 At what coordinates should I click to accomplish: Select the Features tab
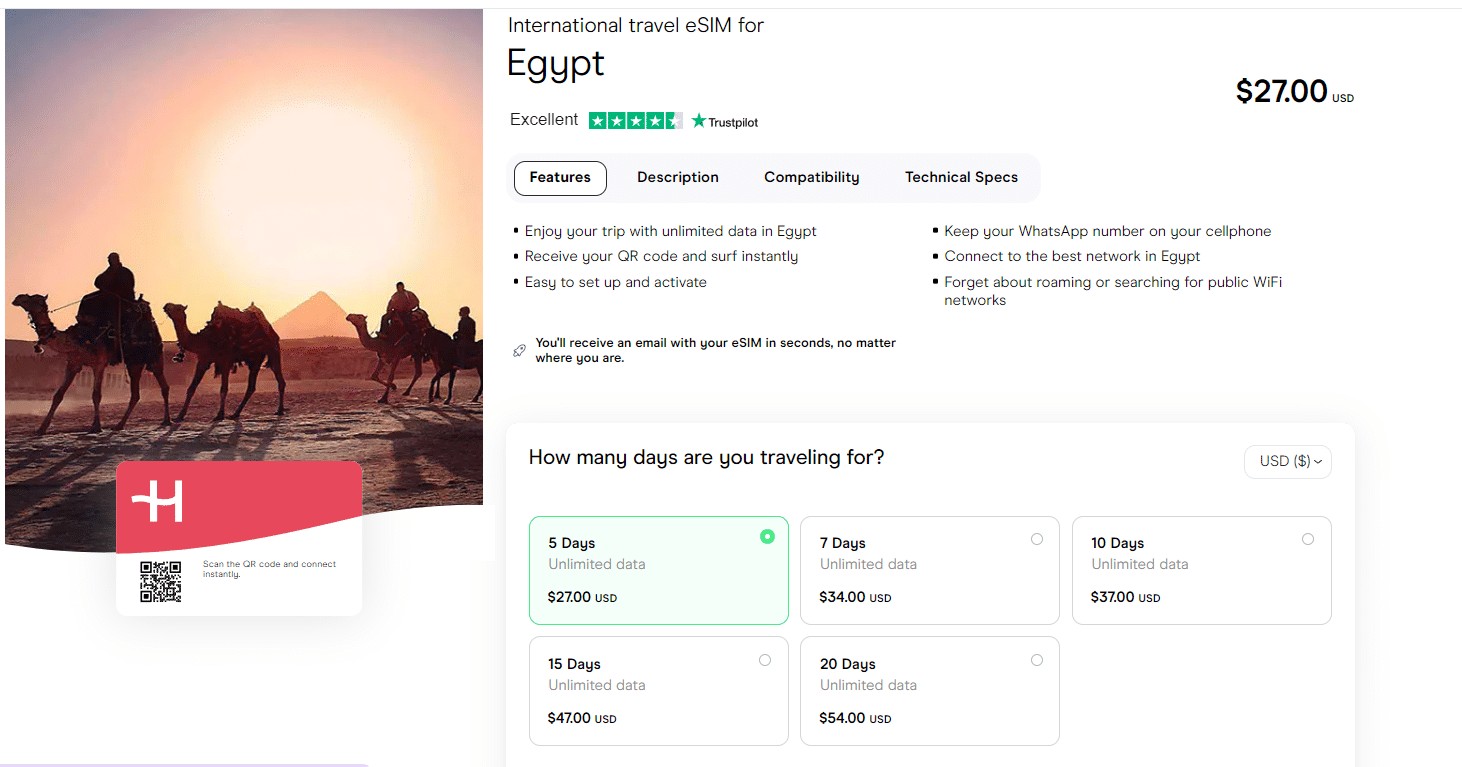[559, 177]
